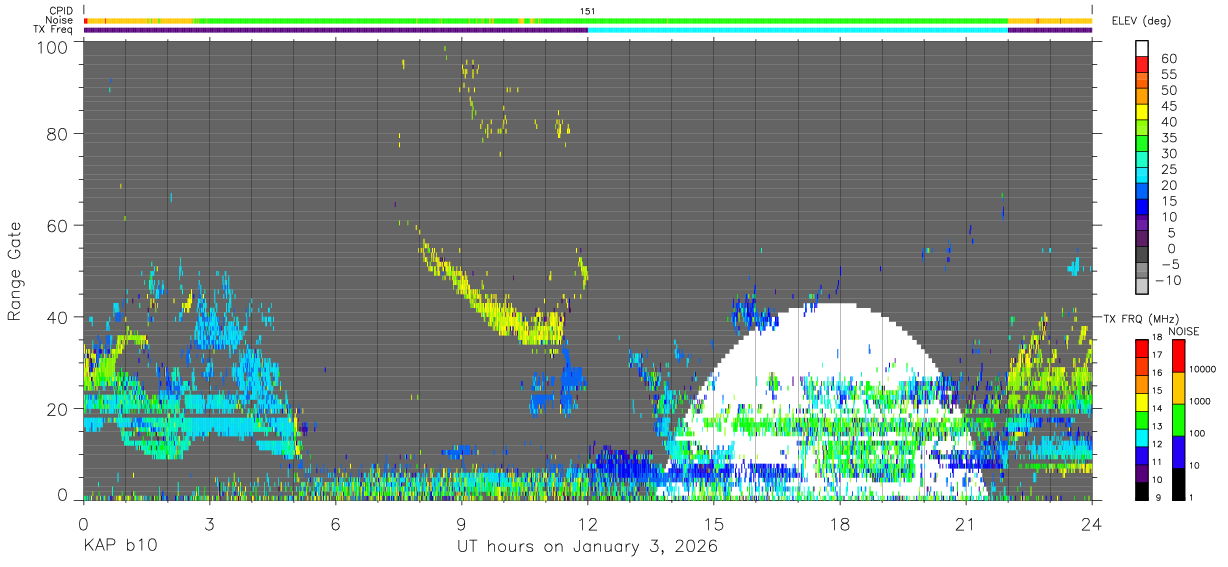This screenshot has width=1228, height=567.
Task: Click the Range Gate axis title
Action: [x=15, y=270]
